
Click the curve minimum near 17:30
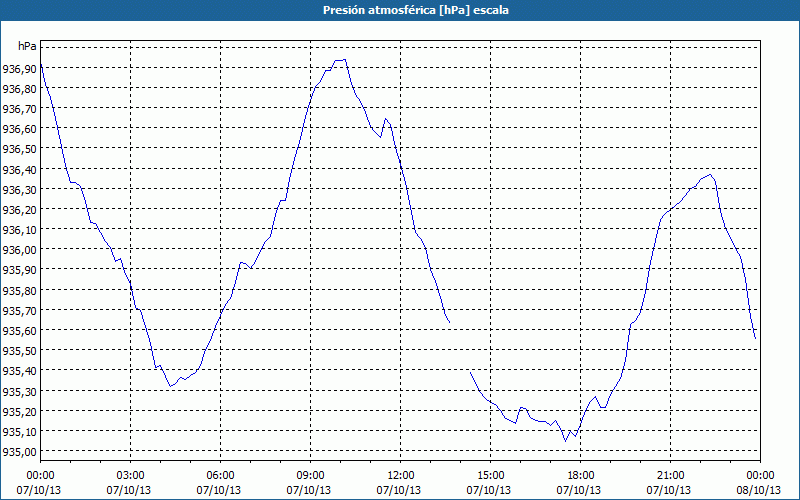pos(565,440)
